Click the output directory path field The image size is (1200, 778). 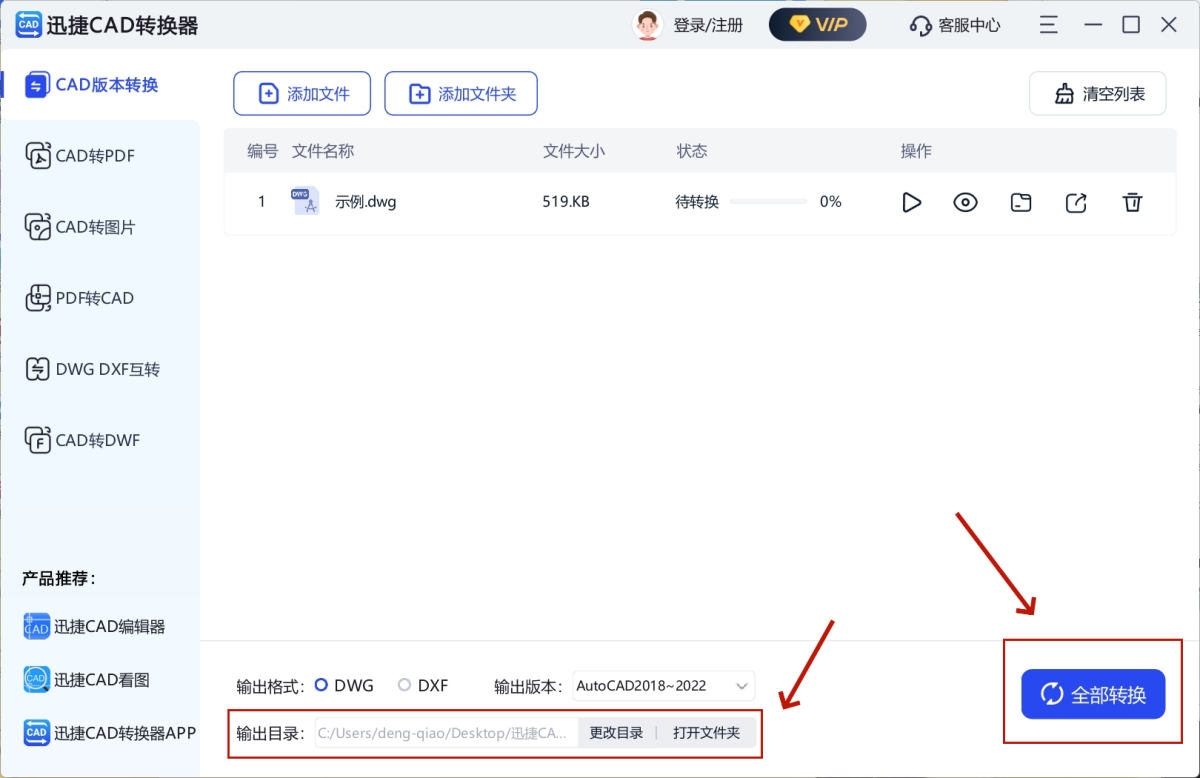tap(446, 733)
